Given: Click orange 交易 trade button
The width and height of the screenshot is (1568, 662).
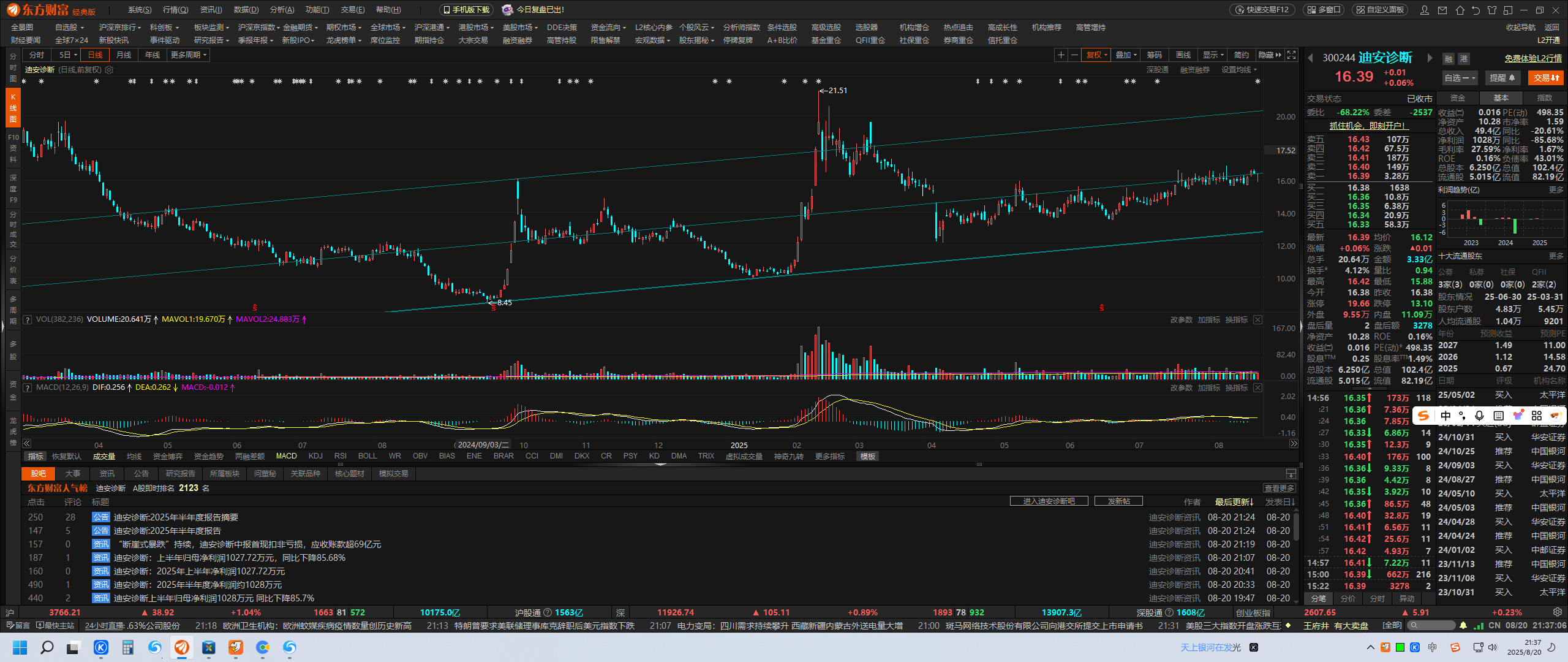Looking at the screenshot, I should point(1546,78).
